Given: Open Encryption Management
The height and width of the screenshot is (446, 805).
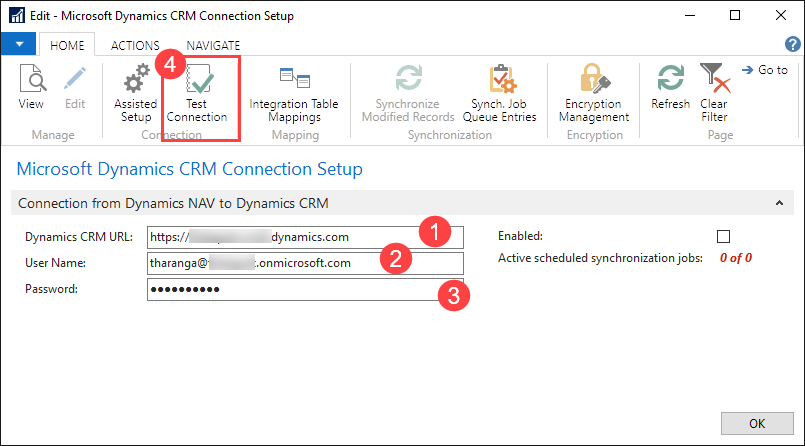Looking at the screenshot, I should (594, 93).
